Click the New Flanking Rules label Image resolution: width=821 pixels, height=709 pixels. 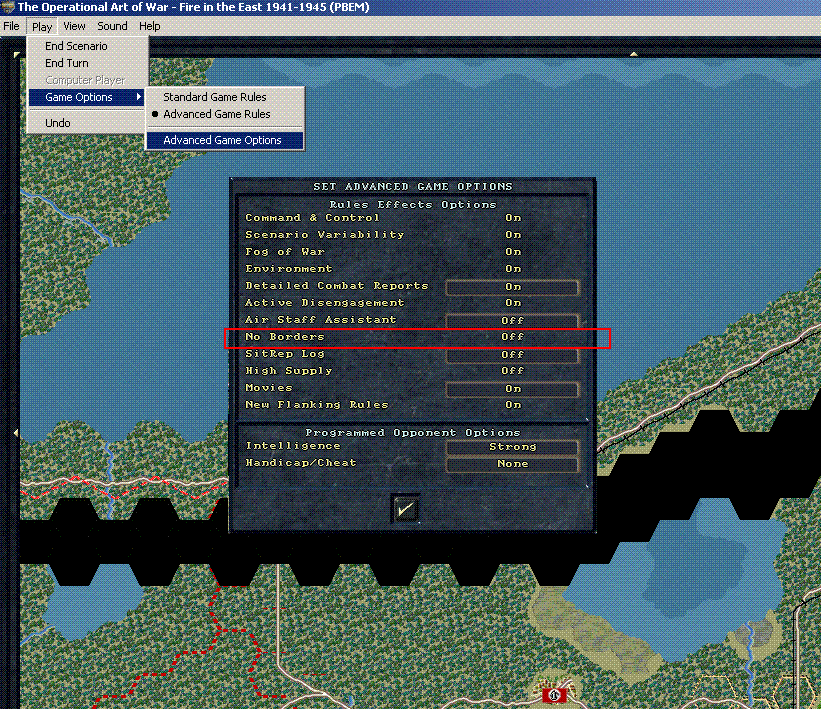[x=317, y=405]
